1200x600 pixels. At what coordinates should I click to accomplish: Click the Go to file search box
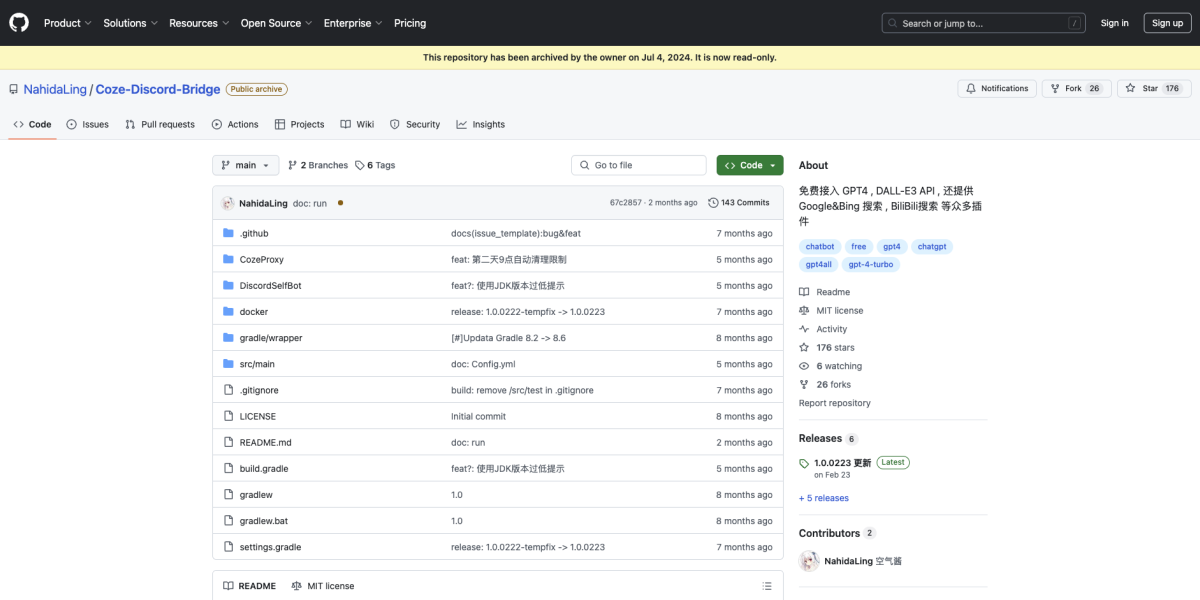(638, 164)
